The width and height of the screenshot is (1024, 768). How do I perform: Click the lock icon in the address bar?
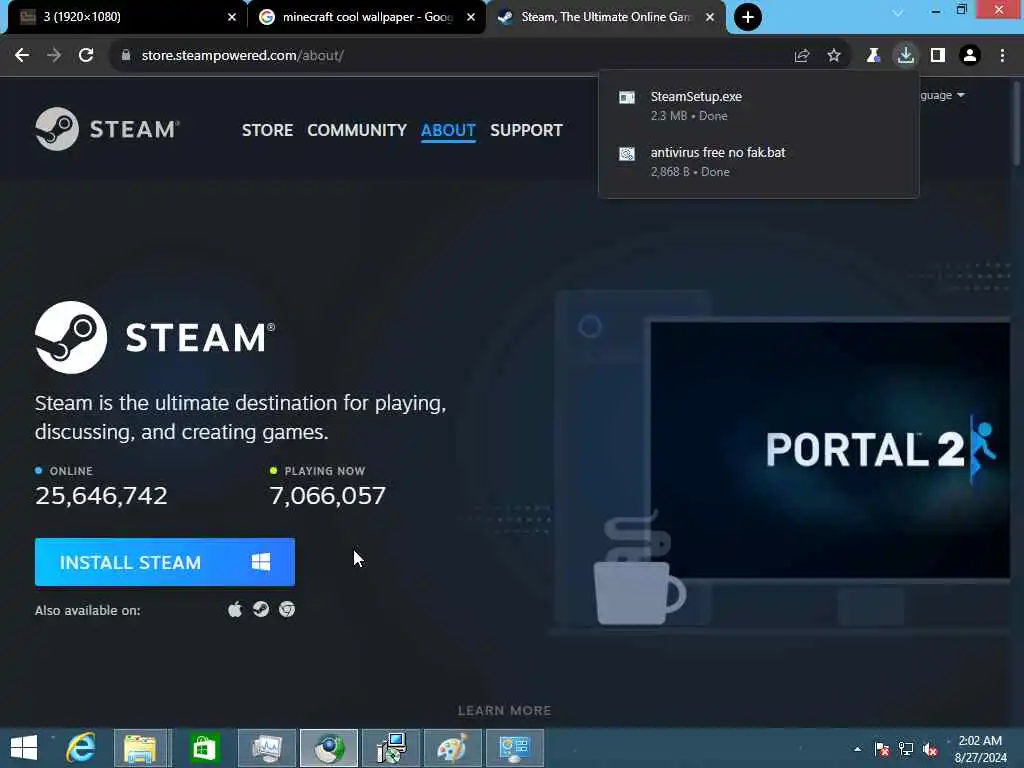[x=125, y=56]
